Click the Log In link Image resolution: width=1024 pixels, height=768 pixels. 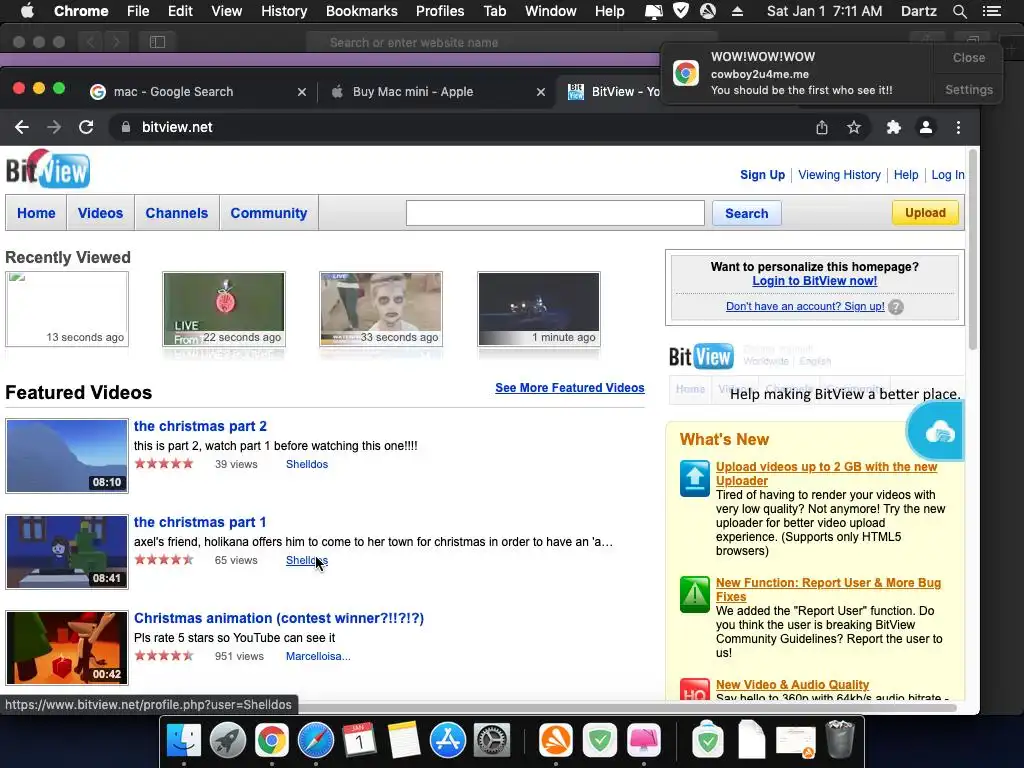pyautogui.click(x=948, y=175)
